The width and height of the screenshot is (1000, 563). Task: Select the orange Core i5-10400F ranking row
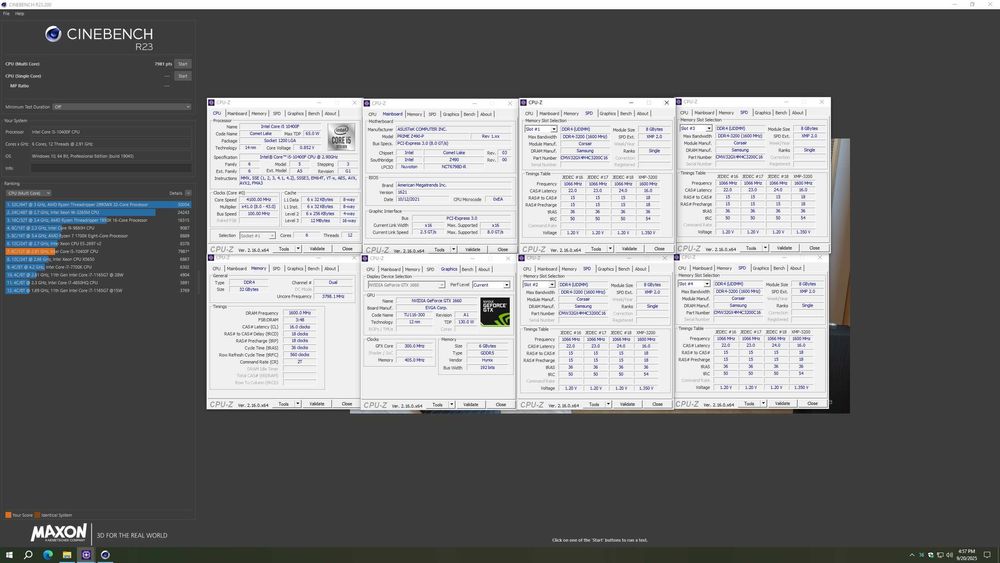(x=98, y=251)
